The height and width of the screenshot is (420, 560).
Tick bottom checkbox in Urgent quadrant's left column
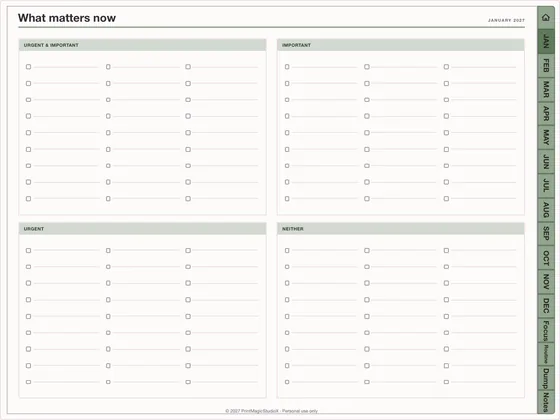coord(29,382)
